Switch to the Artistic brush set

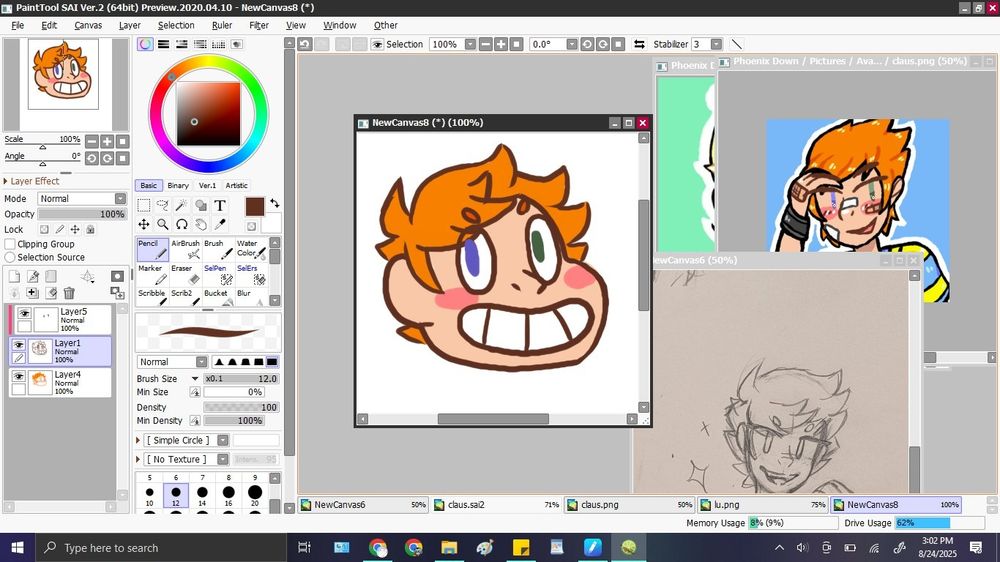pyautogui.click(x=236, y=185)
